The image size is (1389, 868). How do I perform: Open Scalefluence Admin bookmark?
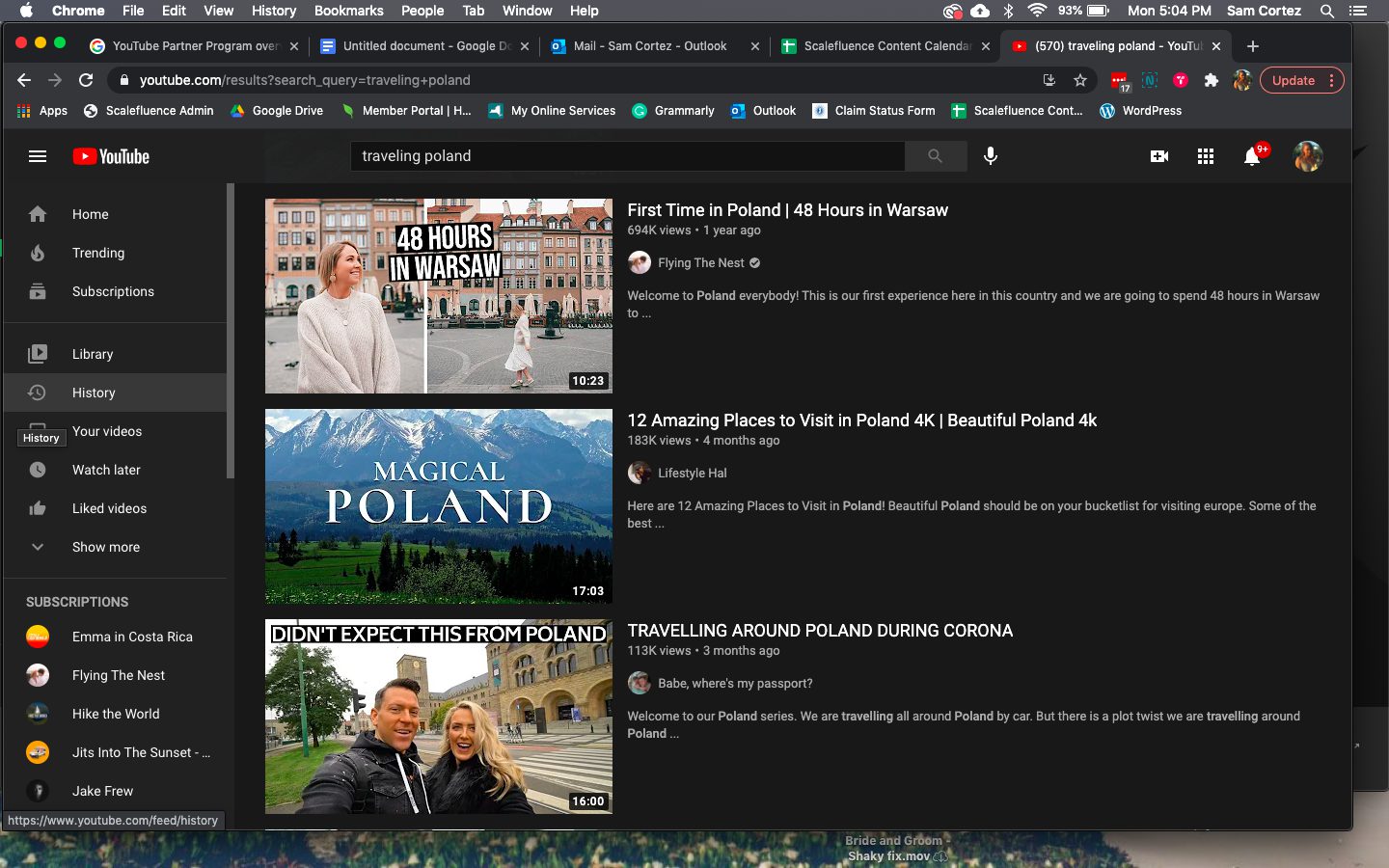[x=149, y=111]
